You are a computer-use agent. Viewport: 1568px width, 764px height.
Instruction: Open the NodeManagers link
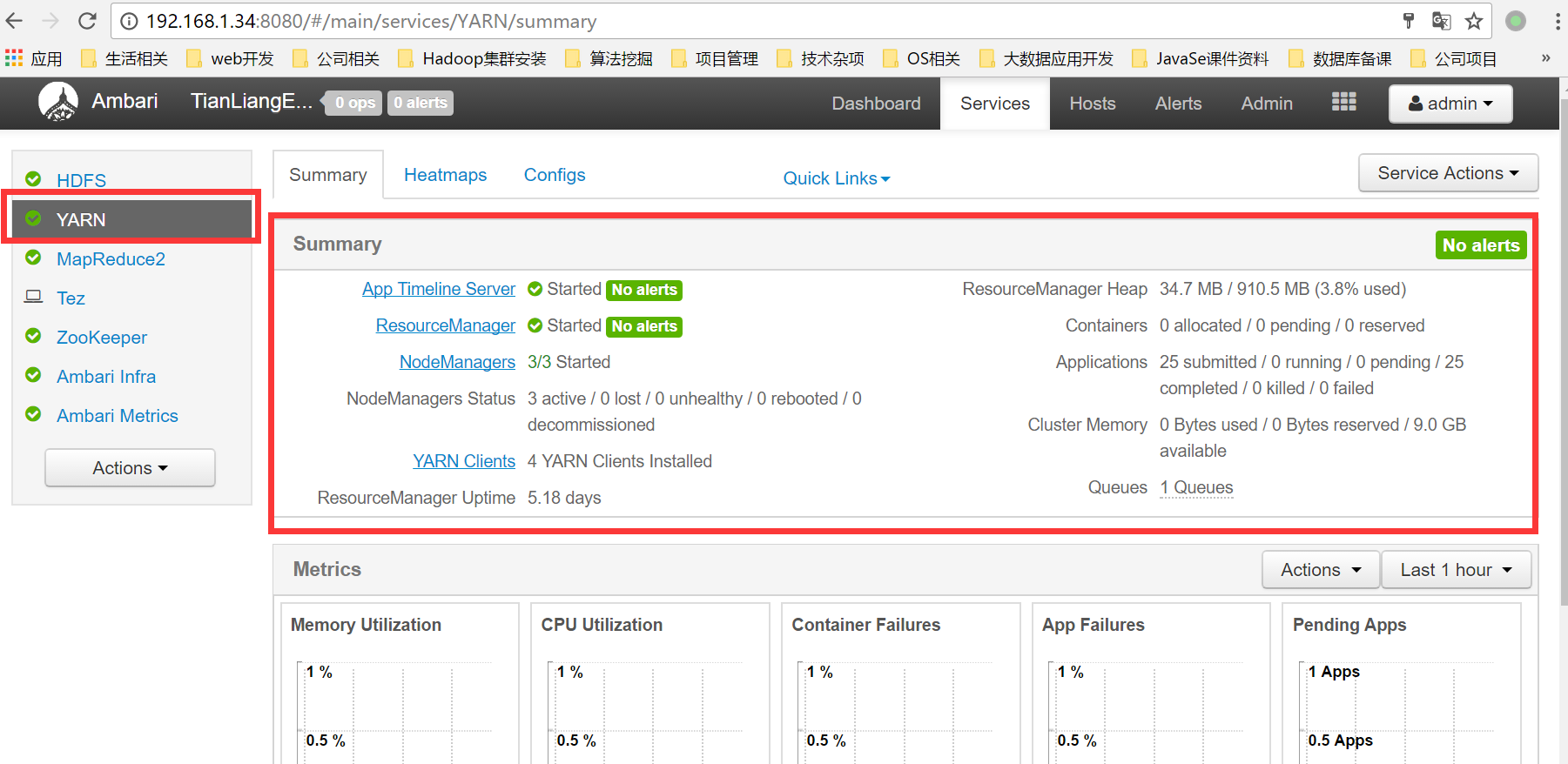457,362
